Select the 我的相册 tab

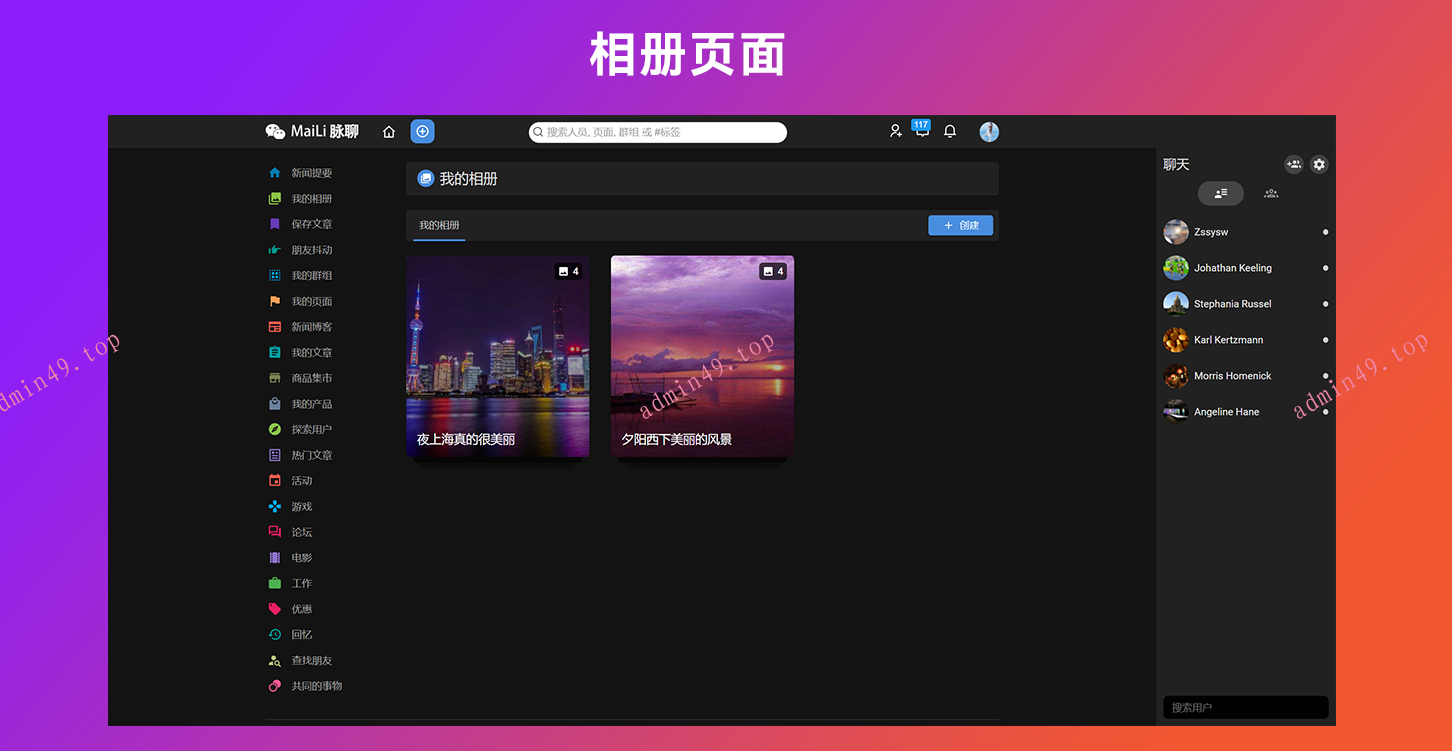click(439, 225)
